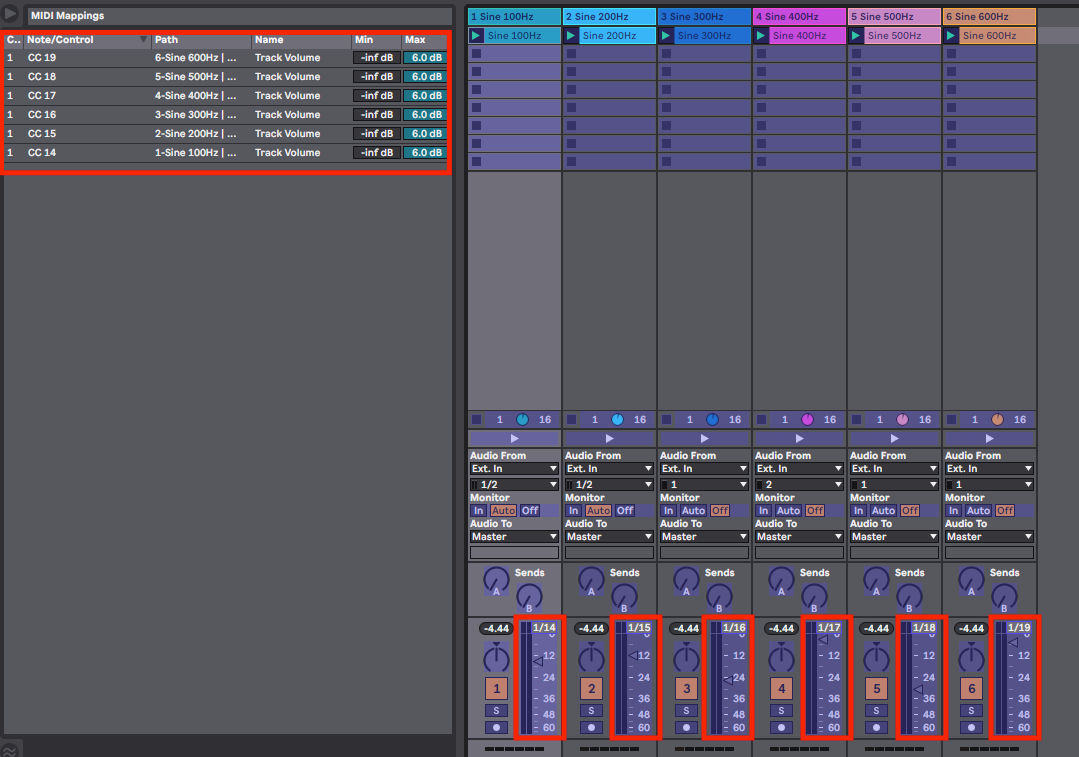Set track 2 monitor to Auto
The width and height of the screenshot is (1079, 757).
click(x=598, y=511)
